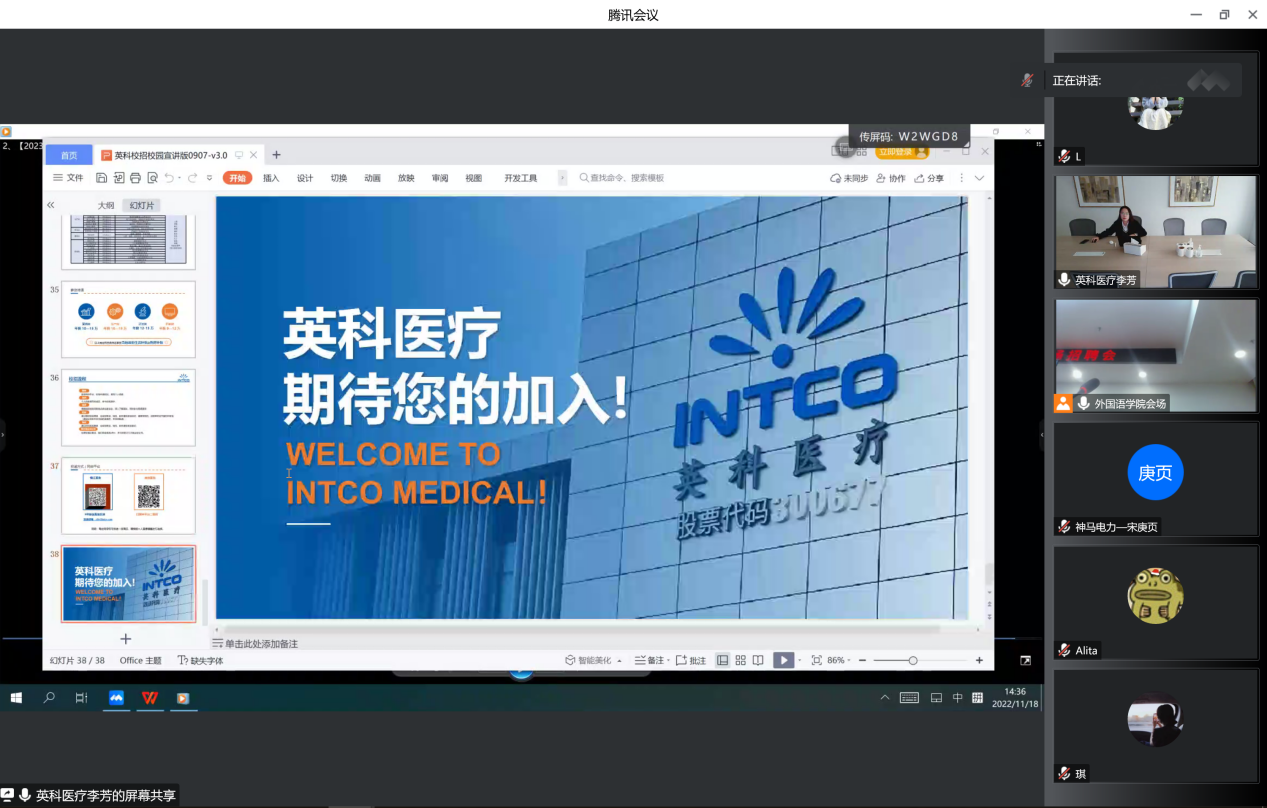
Task: Switch to reading view icon
Action: coord(758,660)
